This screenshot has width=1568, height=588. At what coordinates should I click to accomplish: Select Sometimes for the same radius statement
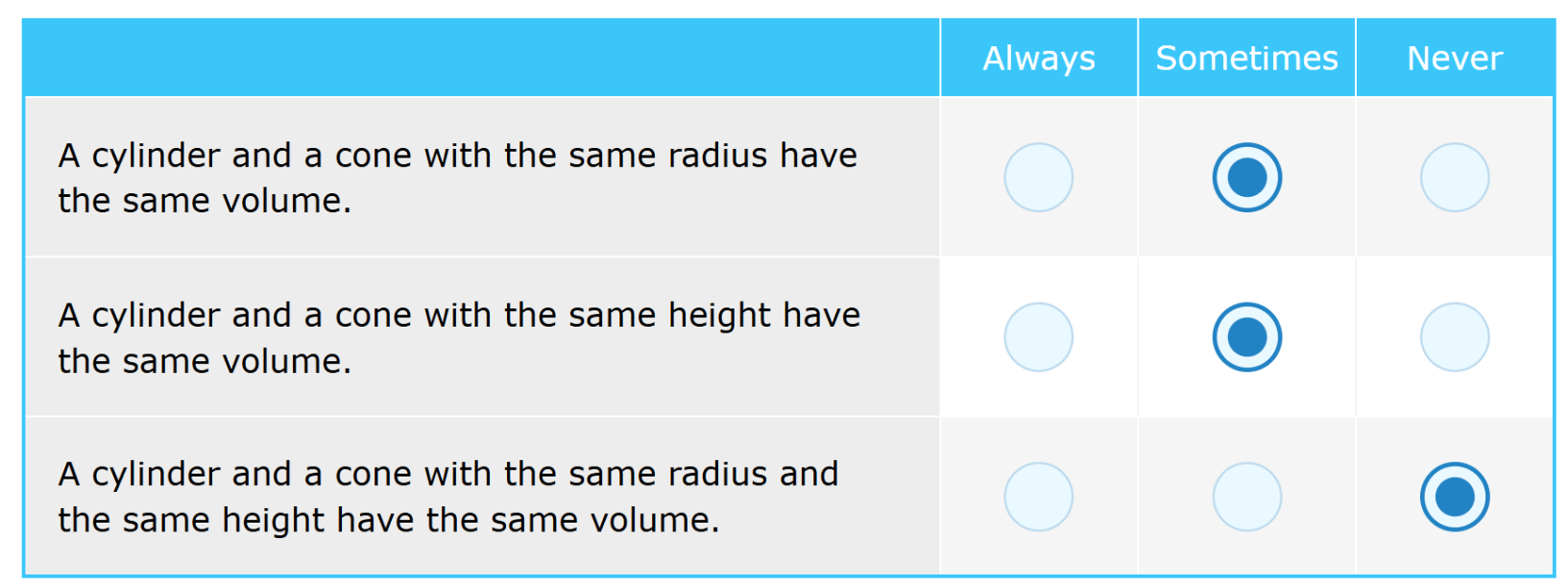[1246, 178]
